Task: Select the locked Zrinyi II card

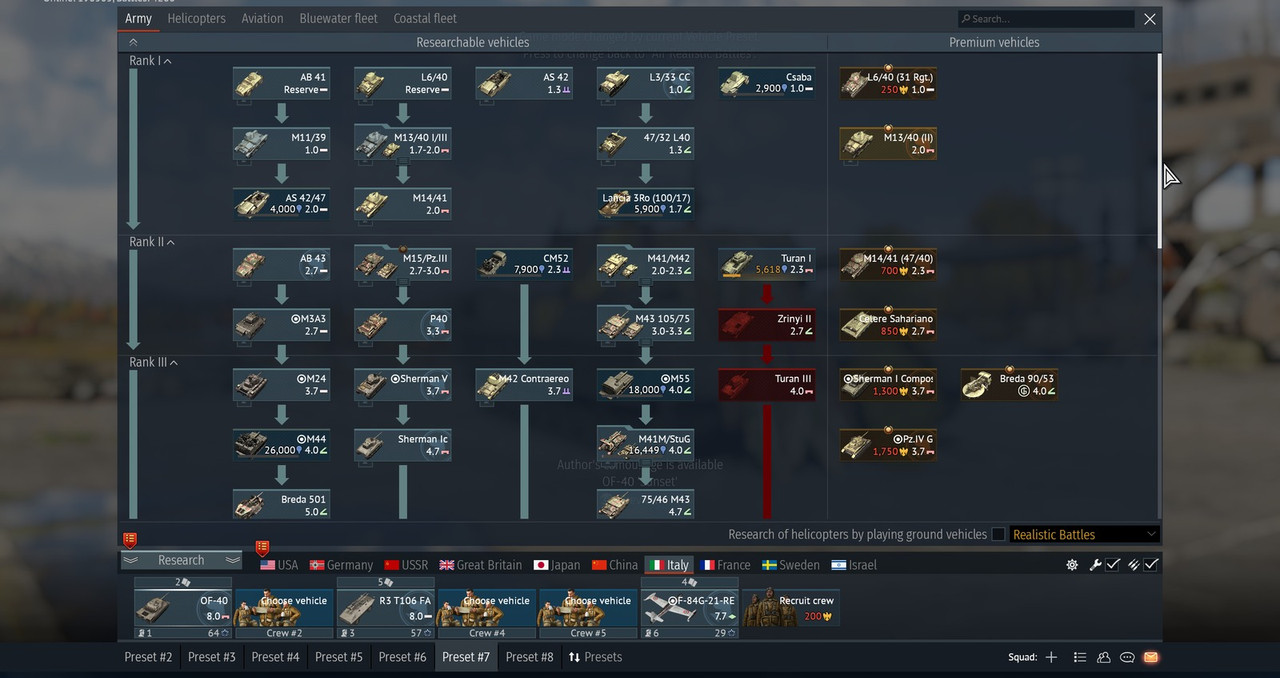Action: coord(767,325)
